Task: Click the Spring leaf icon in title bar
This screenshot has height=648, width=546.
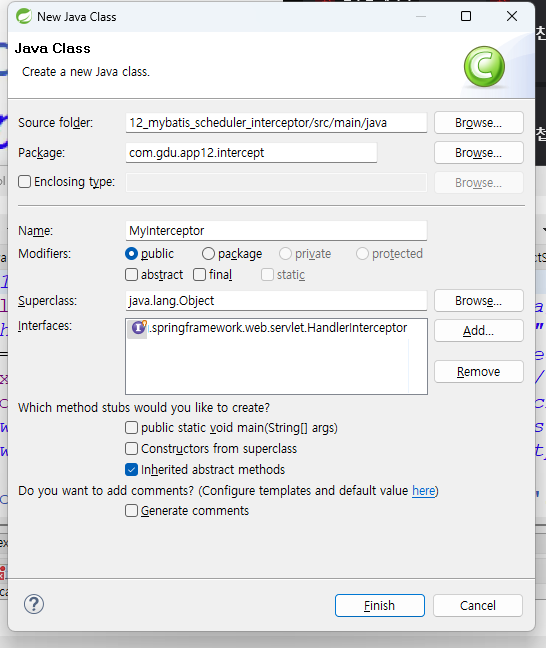Action: pyautogui.click(x=24, y=17)
